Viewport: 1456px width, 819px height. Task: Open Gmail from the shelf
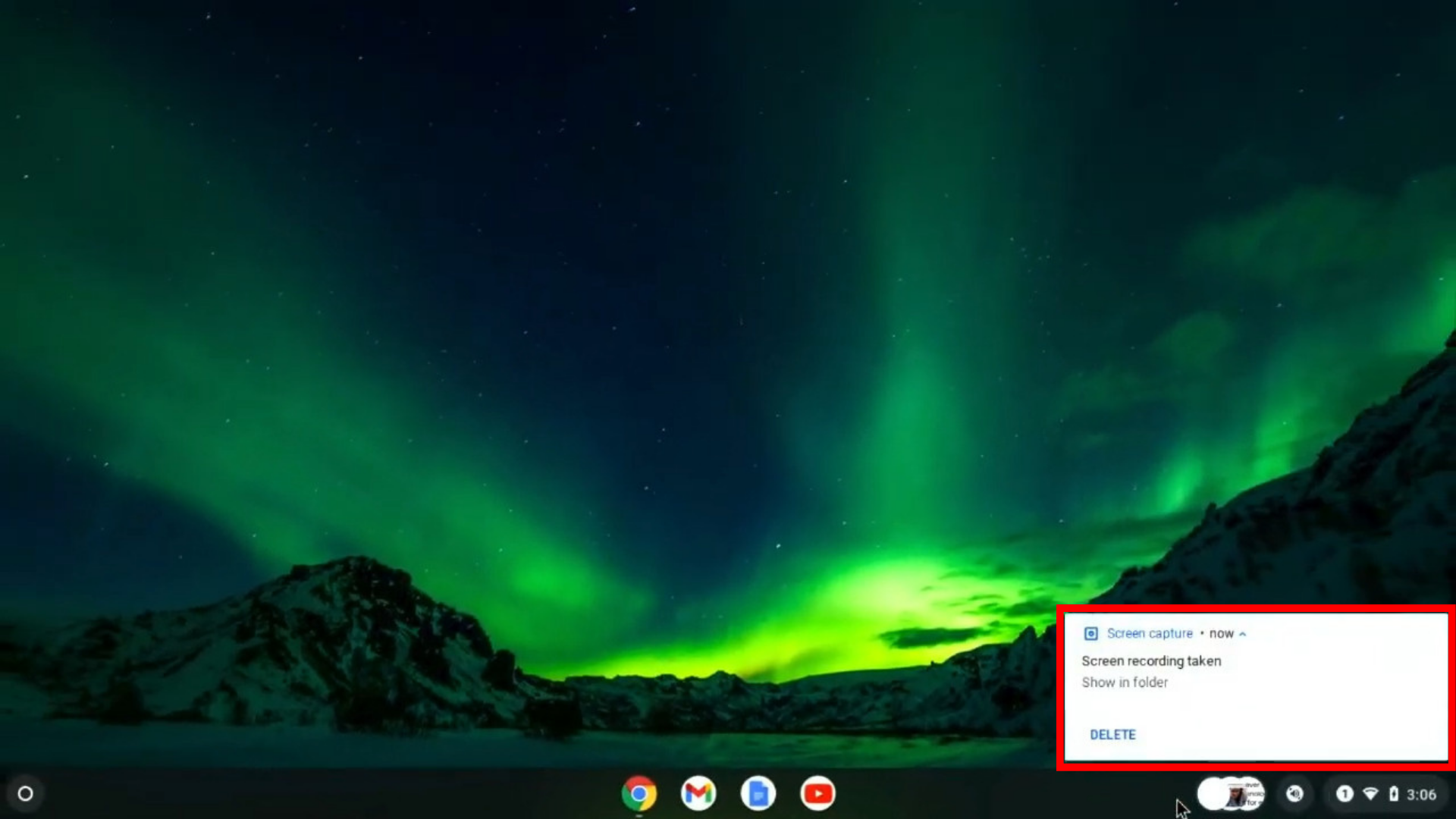point(698,794)
